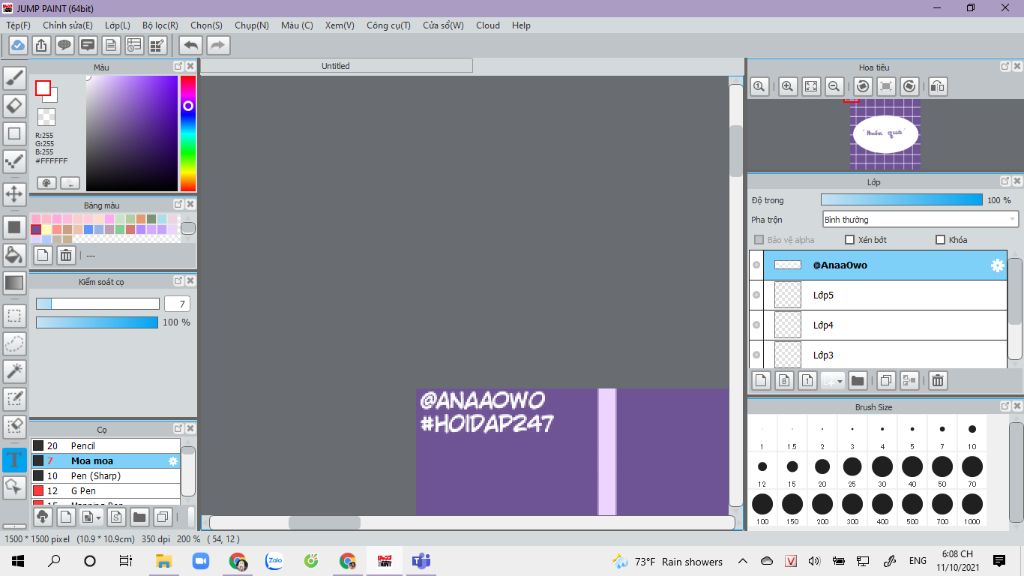Select the rectangular Select tool
Image resolution: width=1024 pixels, height=576 pixels.
click(x=14, y=315)
